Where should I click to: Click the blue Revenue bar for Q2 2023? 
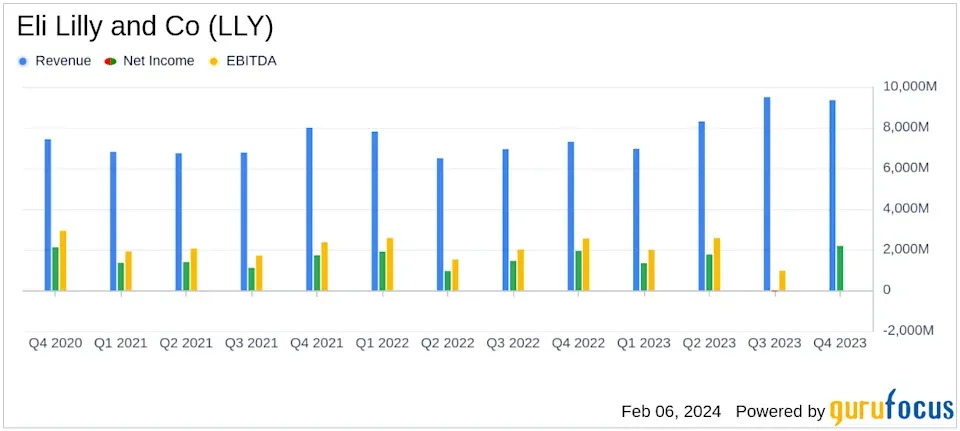click(x=702, y=206)
